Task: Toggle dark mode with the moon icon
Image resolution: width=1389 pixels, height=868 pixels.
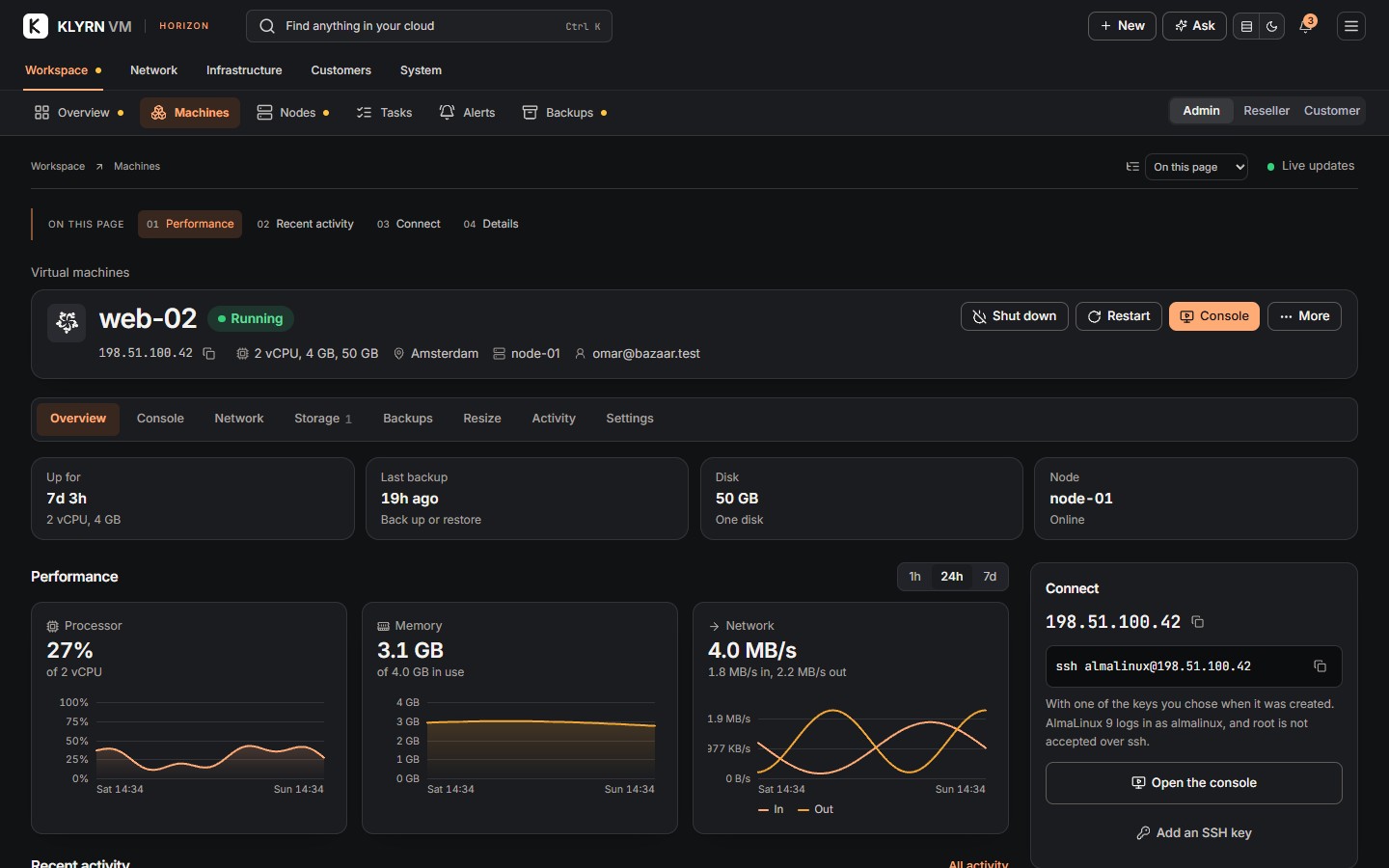Action: coord(1272,26)
